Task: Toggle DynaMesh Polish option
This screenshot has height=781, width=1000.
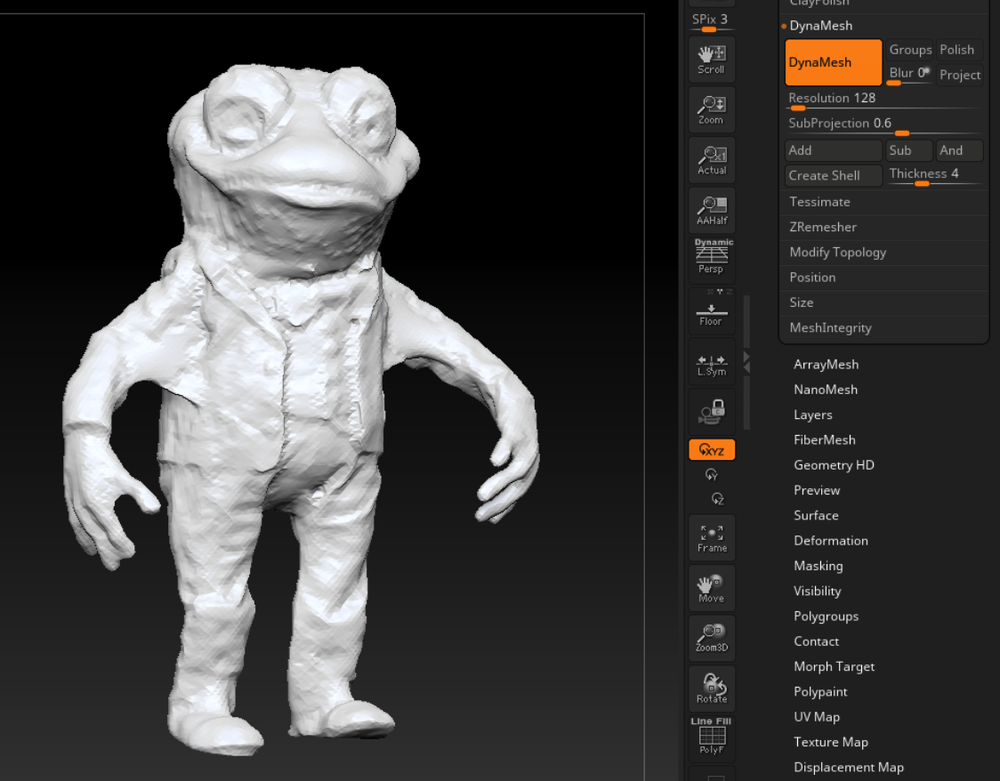Action: [959, 50]
